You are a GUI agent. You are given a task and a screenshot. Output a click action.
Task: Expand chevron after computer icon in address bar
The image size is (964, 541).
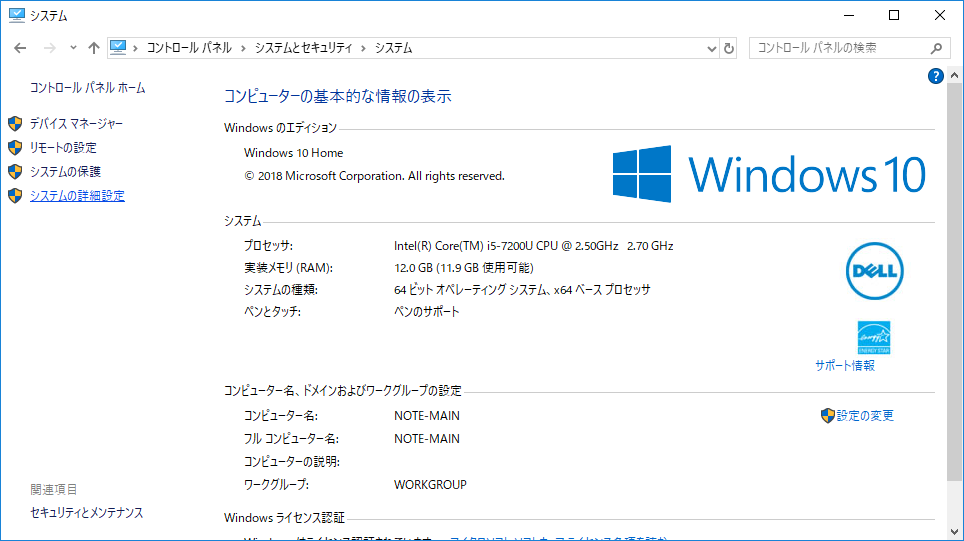pyautogui.click(x=135, y=48)
